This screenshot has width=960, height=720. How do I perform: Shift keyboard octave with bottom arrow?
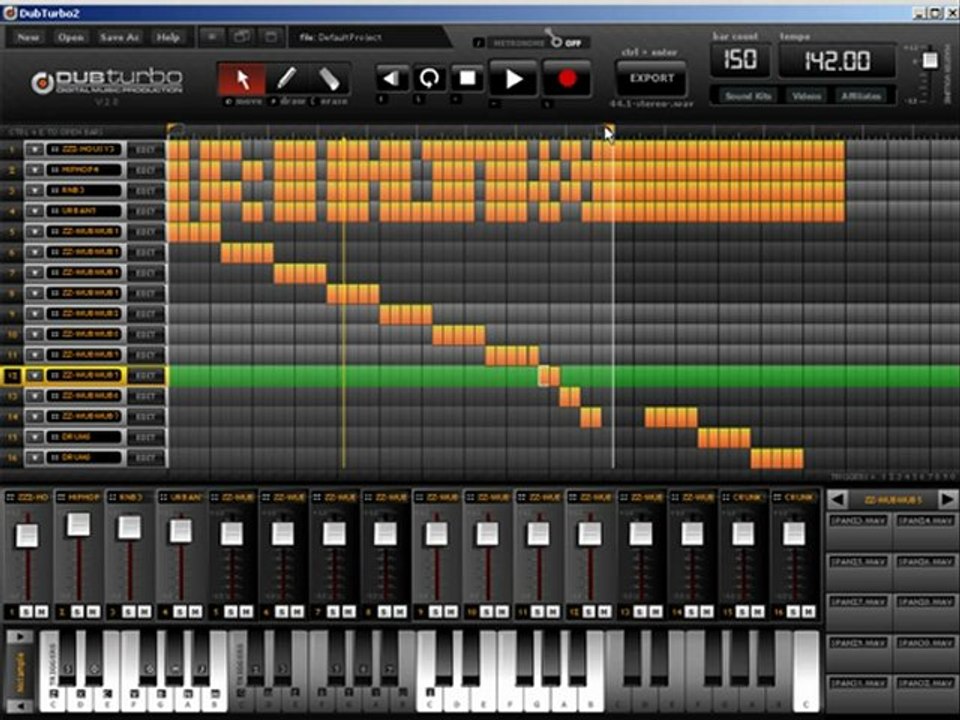pos(20,706)
